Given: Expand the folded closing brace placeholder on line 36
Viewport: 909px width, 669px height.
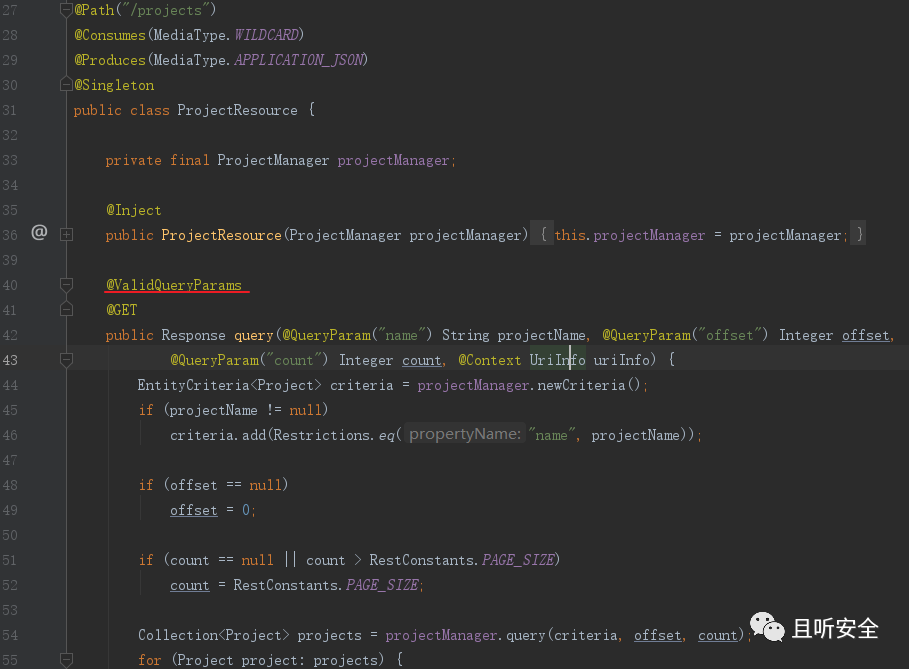Looking at the screenshot, I should click(x=859, y=234).
